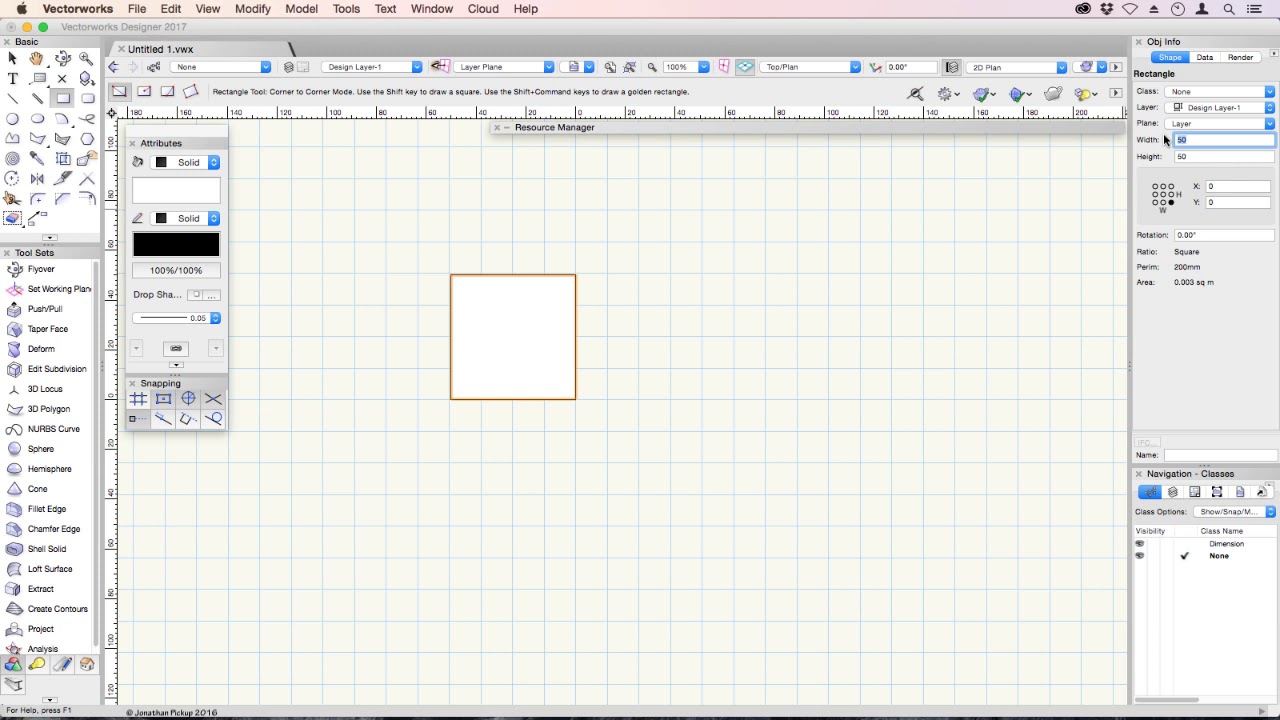Toggle Snap to Intersection in Snapping palette
This screenshot has width=1280, height=720.
coord(213,399)
